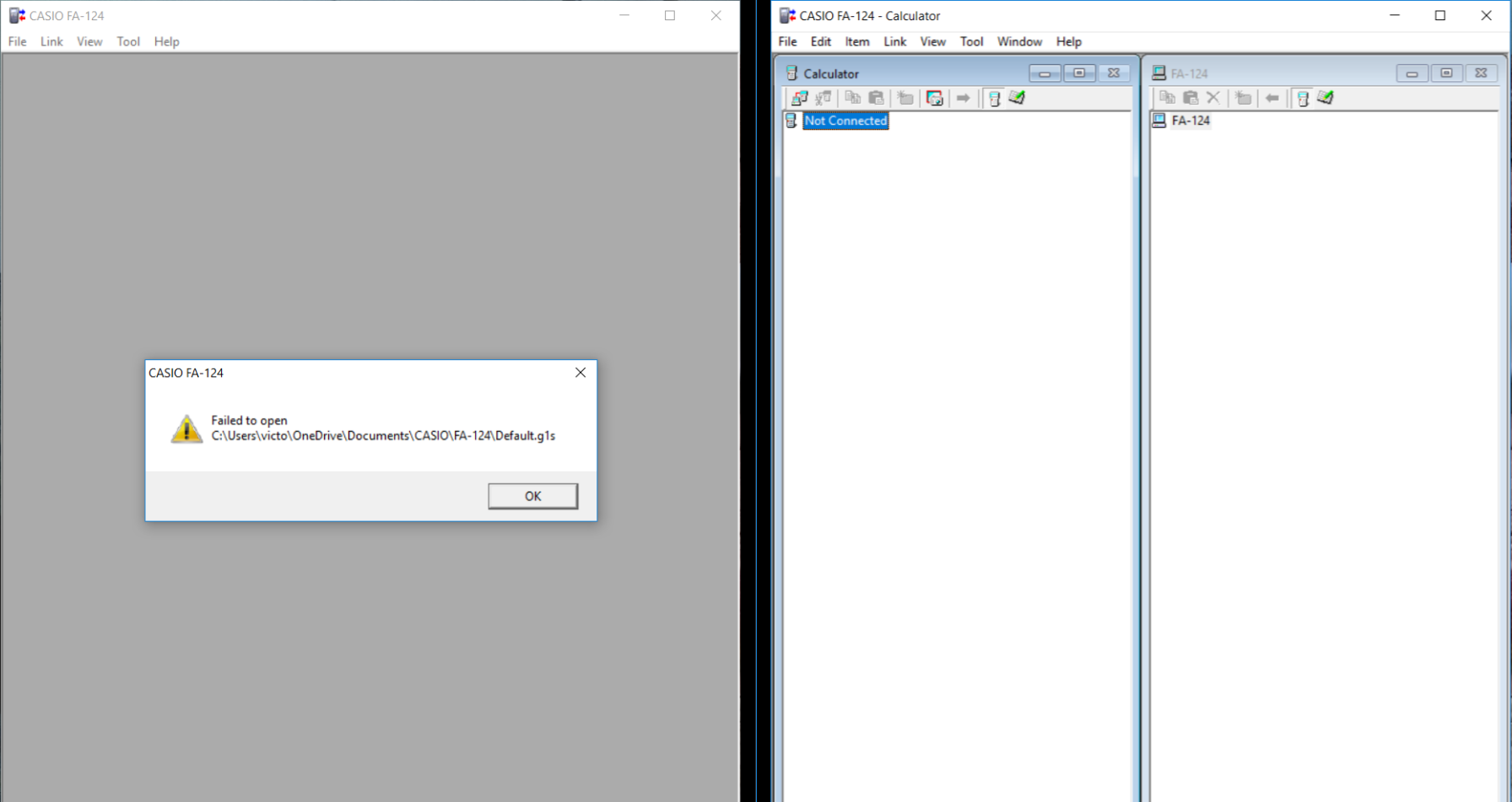Open the Window menu
The image size is (1512, 802).
pyautogui.click(x=1019, y=41)
